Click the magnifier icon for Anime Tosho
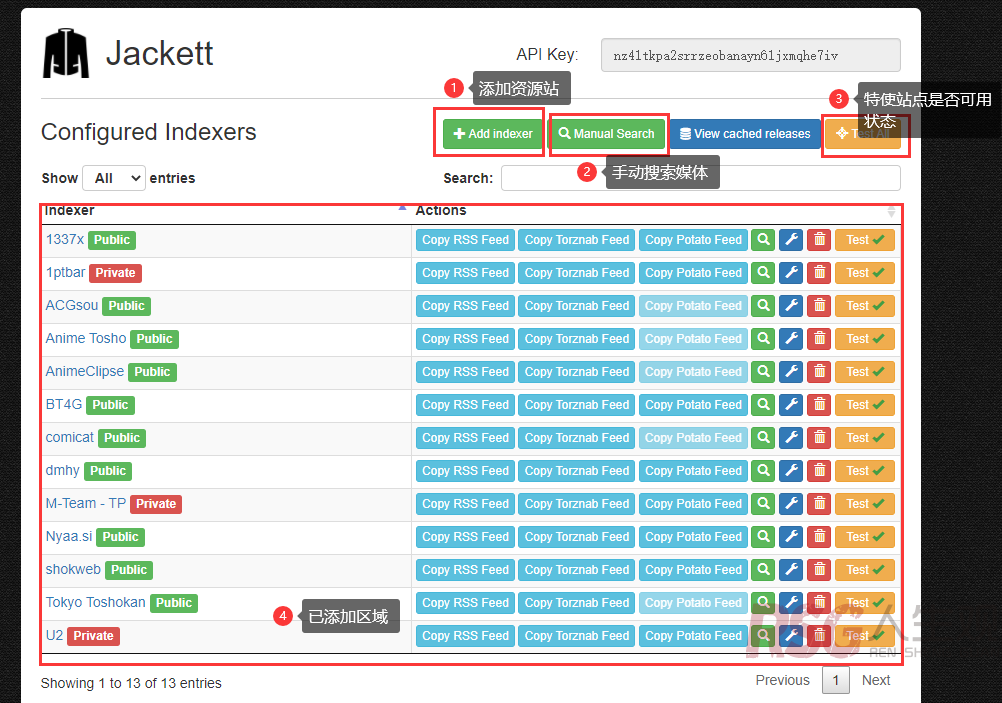The image size is (1002, 703). [763, 339]
